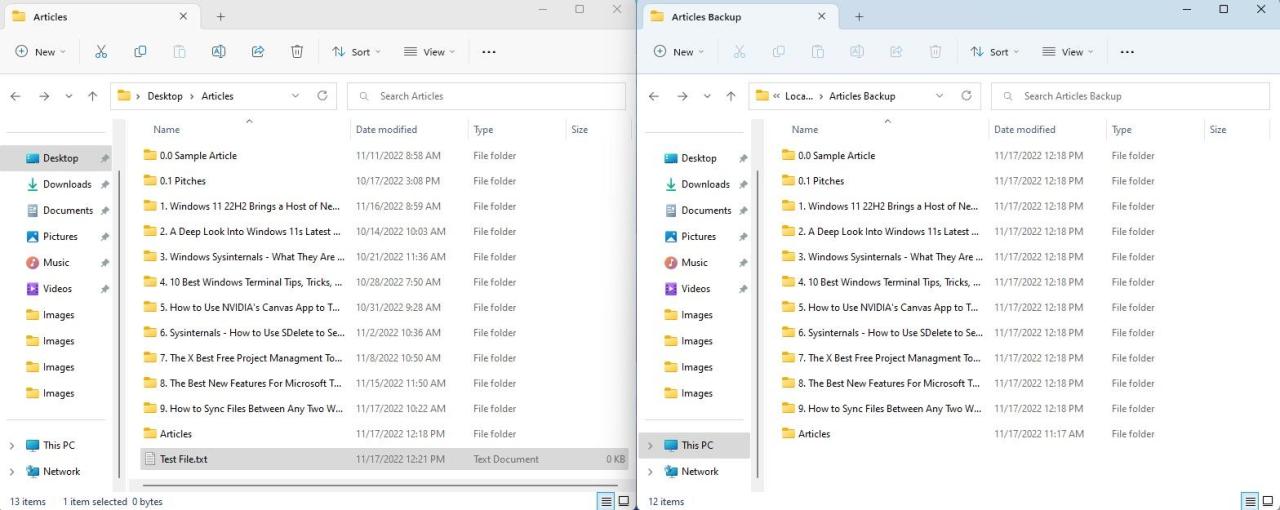1280x510 pixels.
Task: Open the View dropdown in Articles Backup window
Action: click(1067, 52)
